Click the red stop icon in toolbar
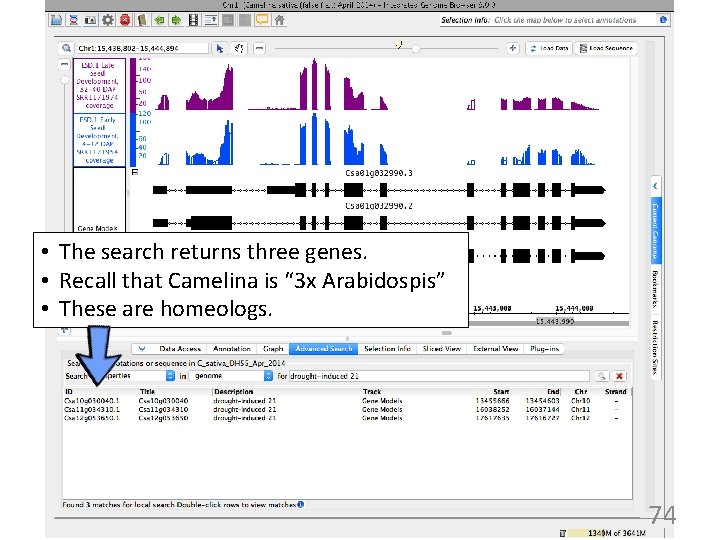This screenshot has height=540, width=720. [125, 20]
